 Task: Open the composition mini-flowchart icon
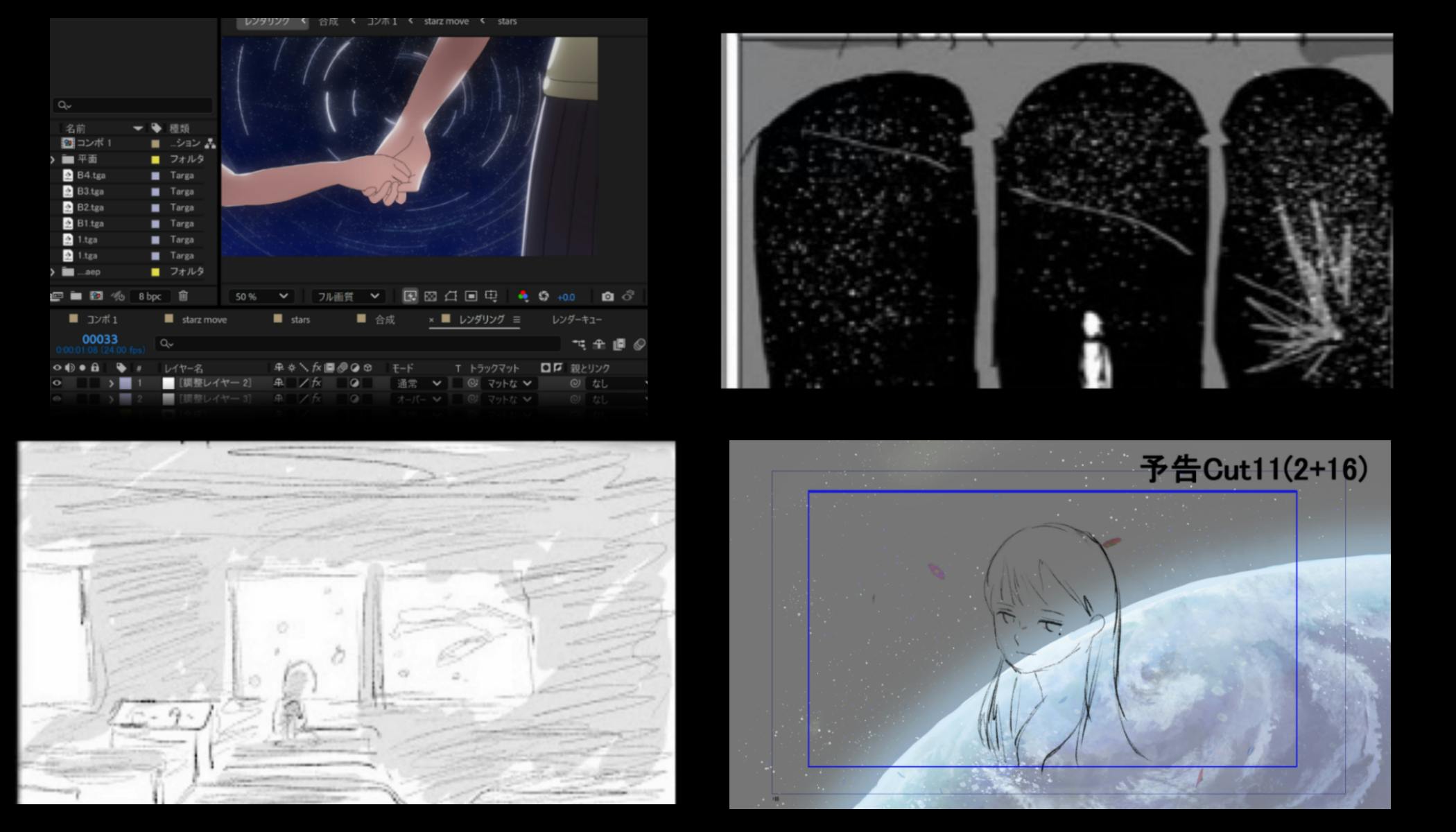(578, 344)
